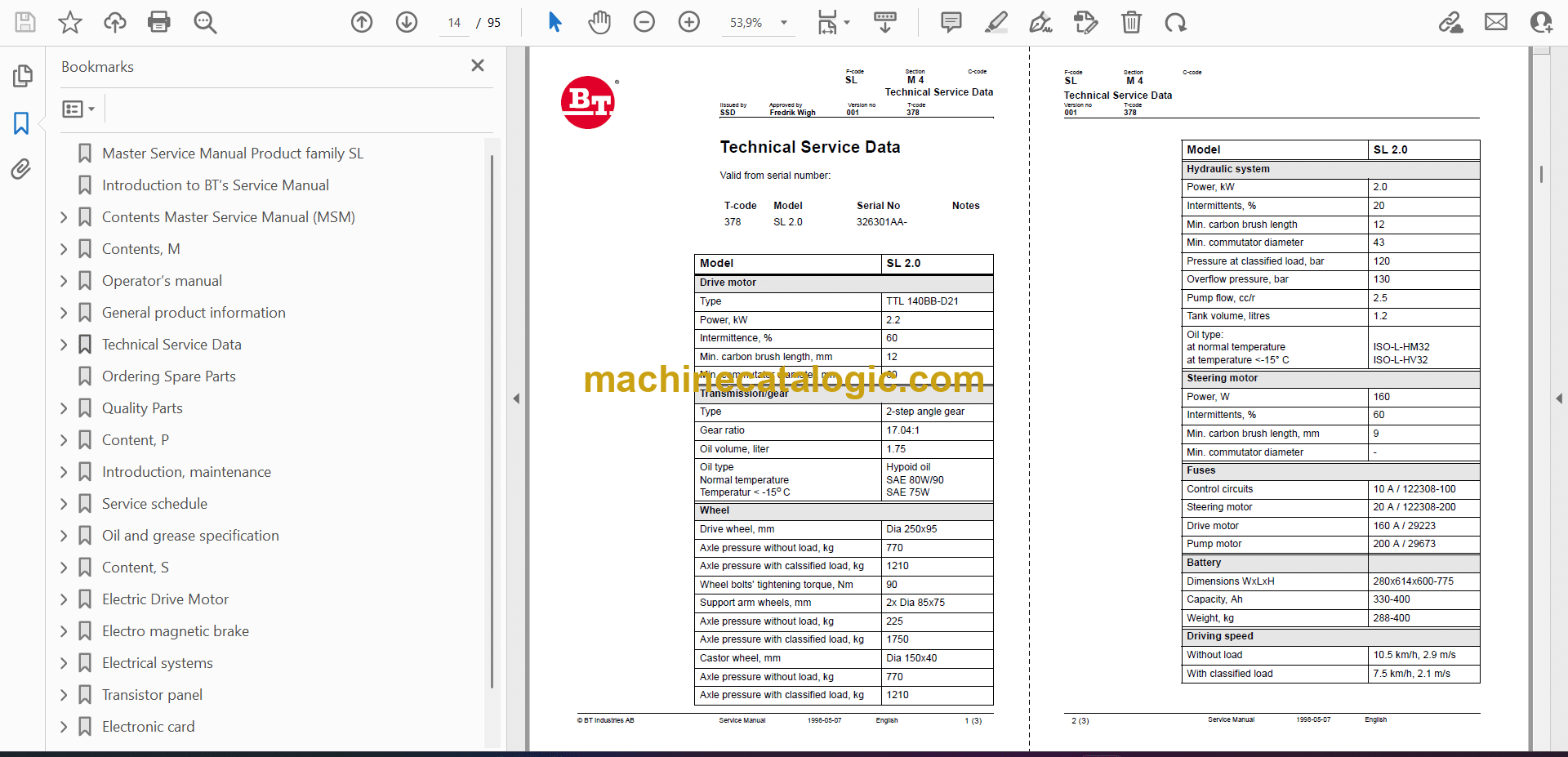Select the 'Quality Parts' bookmark label
The width and height of the screenshot is (1568, 757).
(142, 408)
